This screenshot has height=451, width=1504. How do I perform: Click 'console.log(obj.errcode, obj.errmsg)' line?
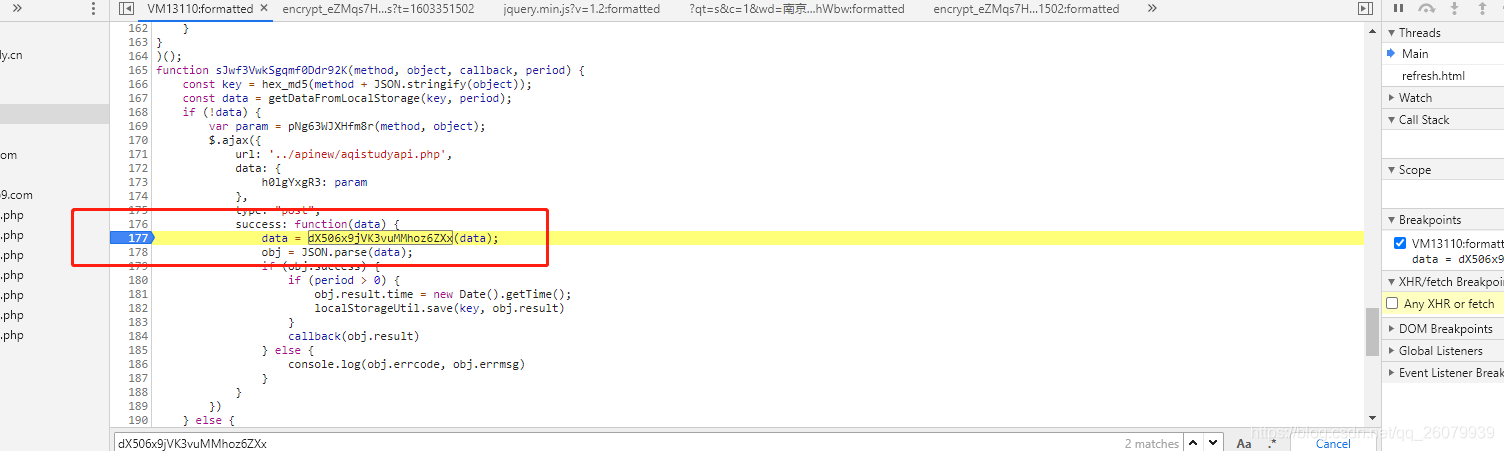point(407,364)
